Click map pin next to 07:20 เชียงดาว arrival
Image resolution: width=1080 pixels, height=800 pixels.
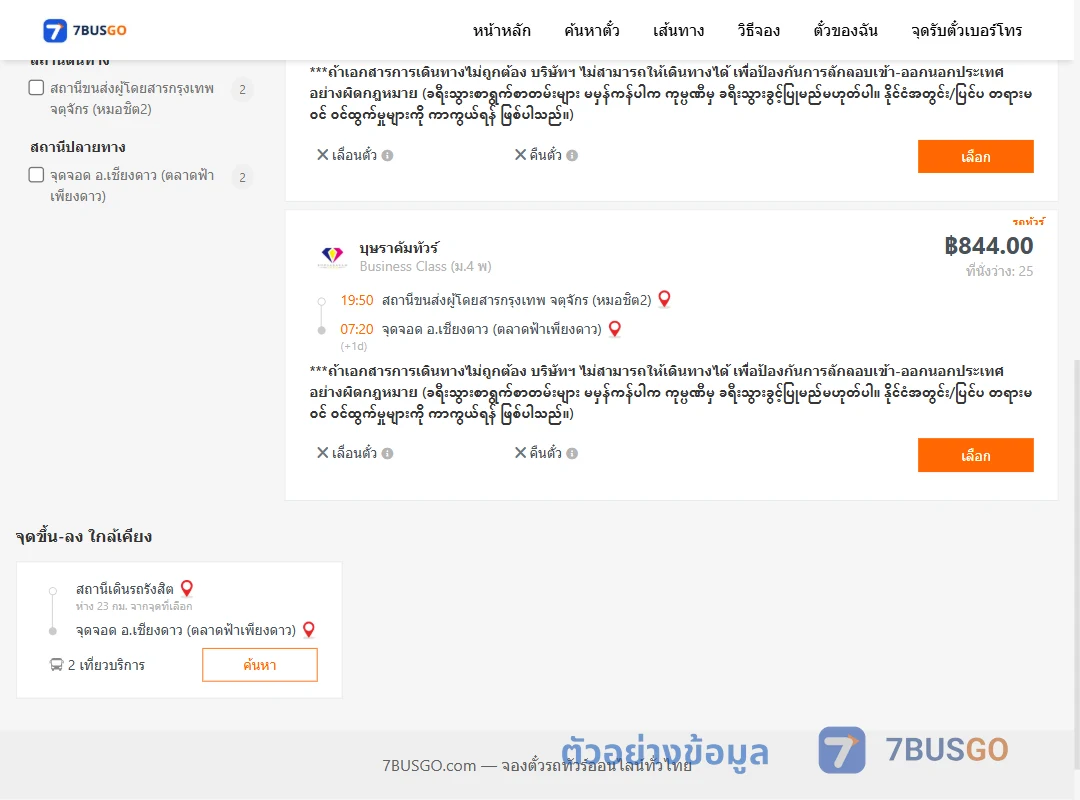point(614,329)
